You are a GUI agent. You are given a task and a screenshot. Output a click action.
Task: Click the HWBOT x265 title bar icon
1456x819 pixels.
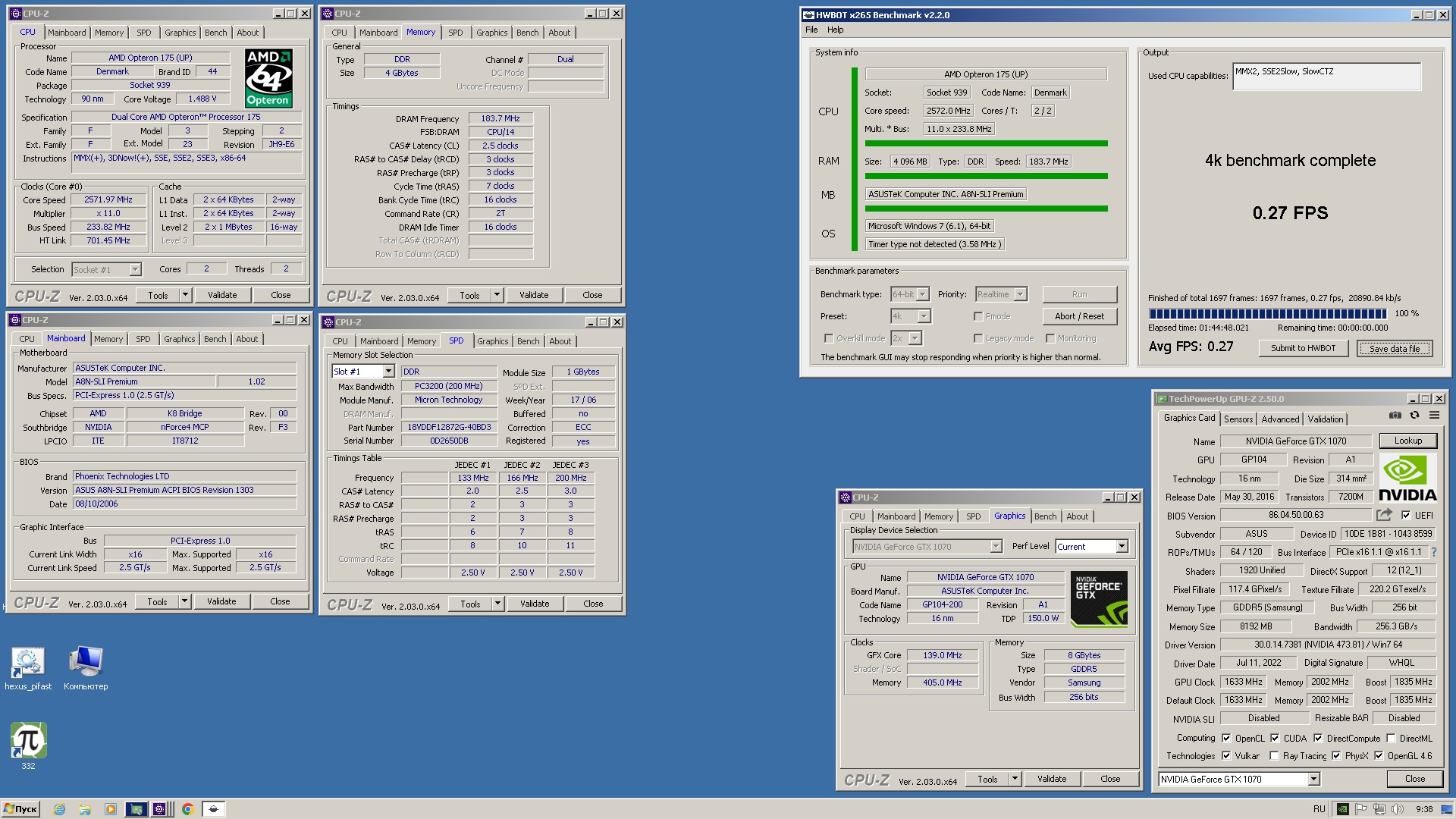pyautogui.click(x=808, y=15)
